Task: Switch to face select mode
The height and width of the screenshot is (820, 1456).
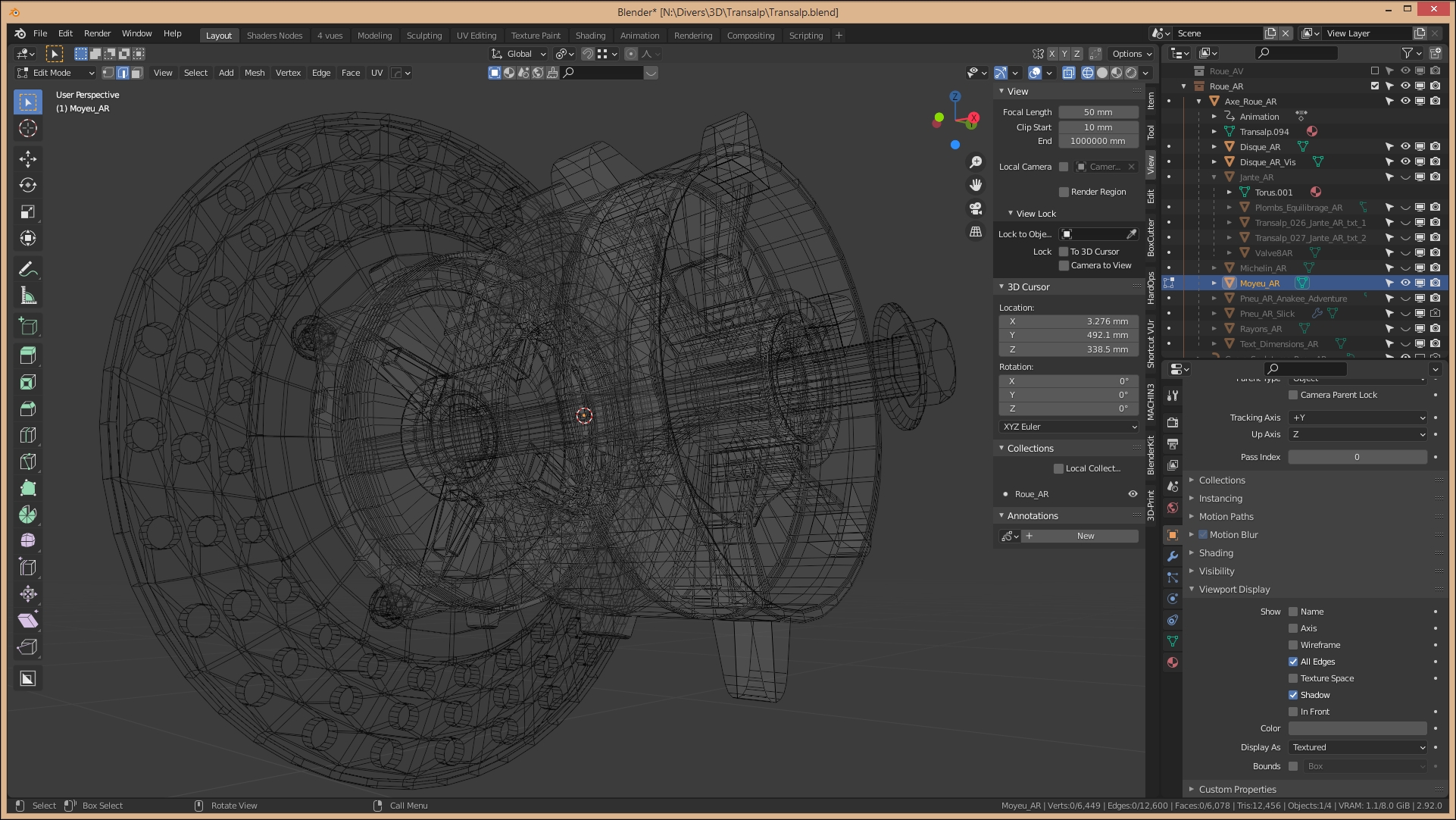Action: (x=137, y=73)
